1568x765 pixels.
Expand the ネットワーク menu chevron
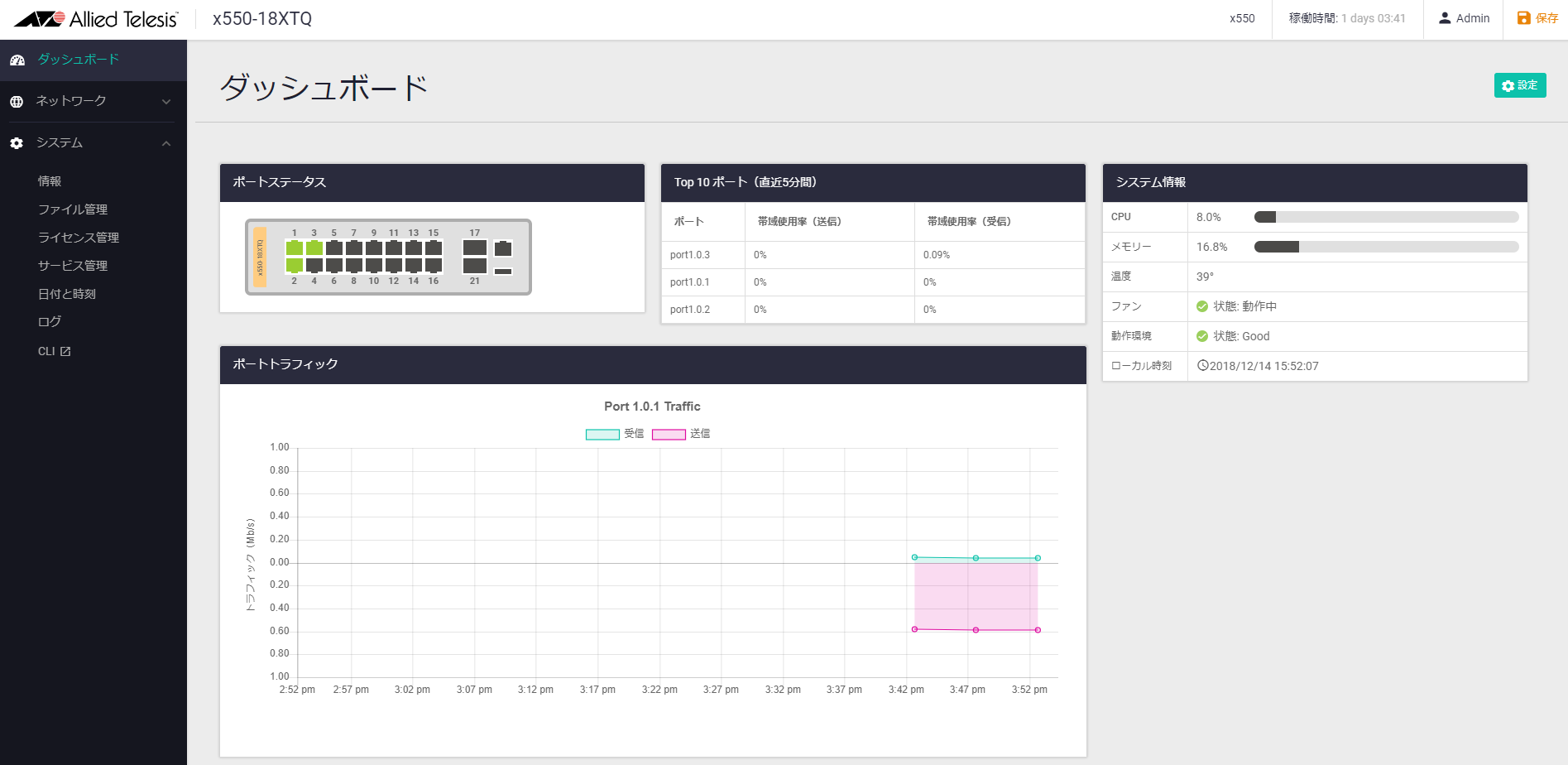click(x=166, y=102)
